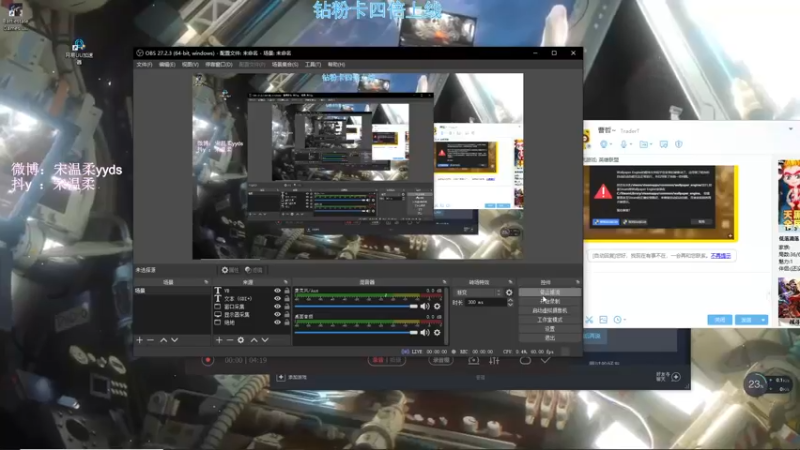800x450 pixels.
Task: Toggle visibility of 文本 (GDI+) source
Action: pos(278,298)
